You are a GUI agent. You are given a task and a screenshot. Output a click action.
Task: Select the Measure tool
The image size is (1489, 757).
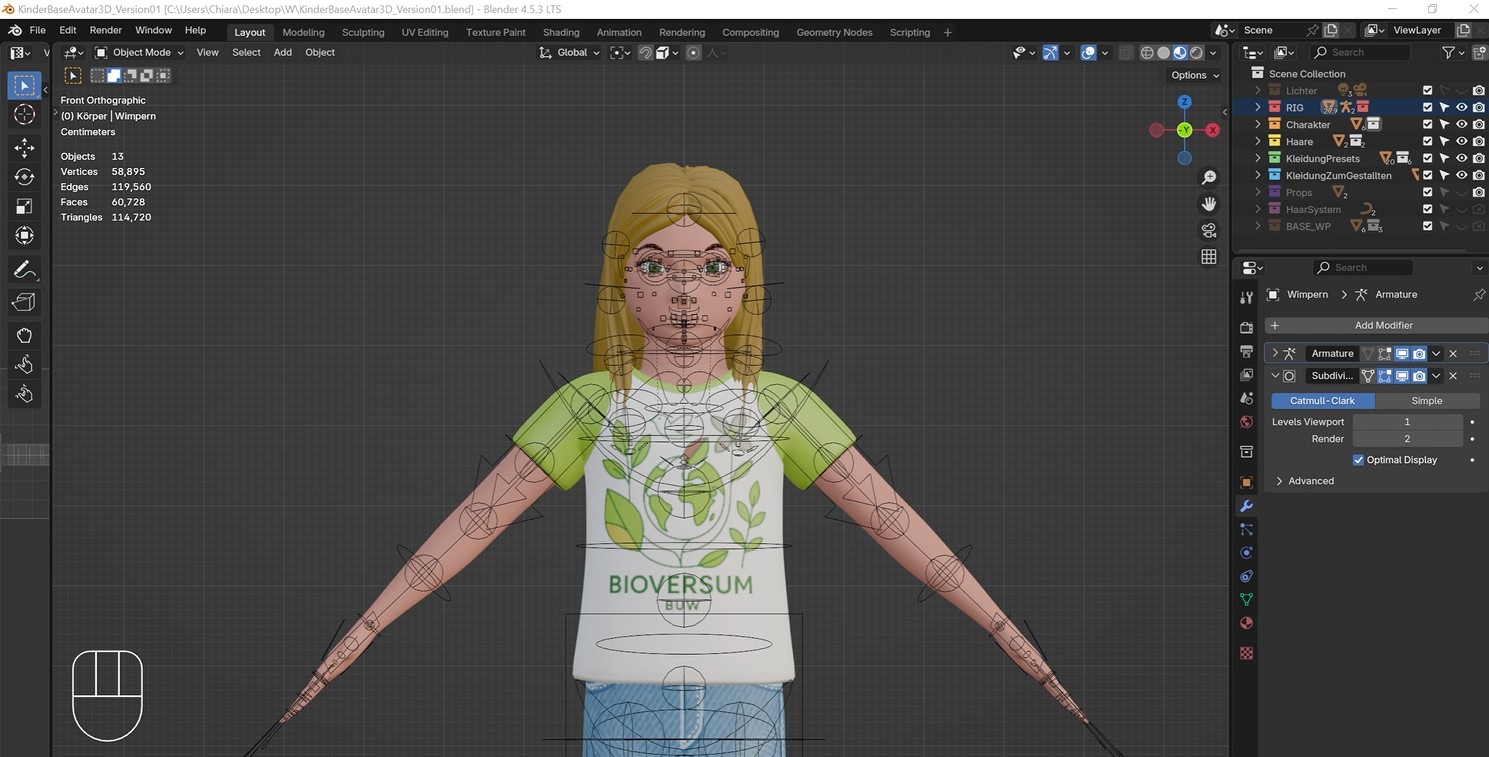tap(23, 301)
